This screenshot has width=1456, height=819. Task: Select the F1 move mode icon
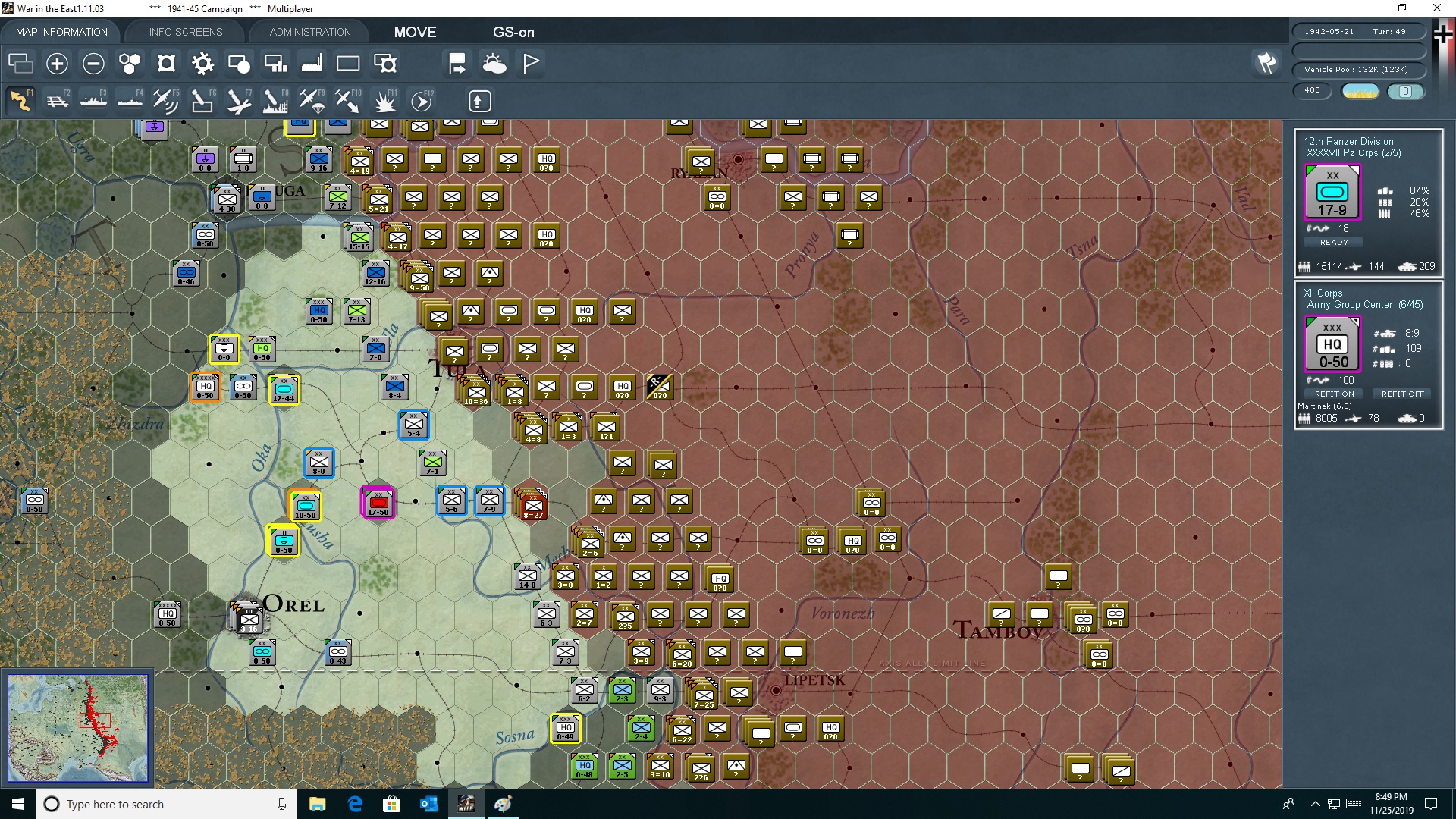[x=20, y=101]
